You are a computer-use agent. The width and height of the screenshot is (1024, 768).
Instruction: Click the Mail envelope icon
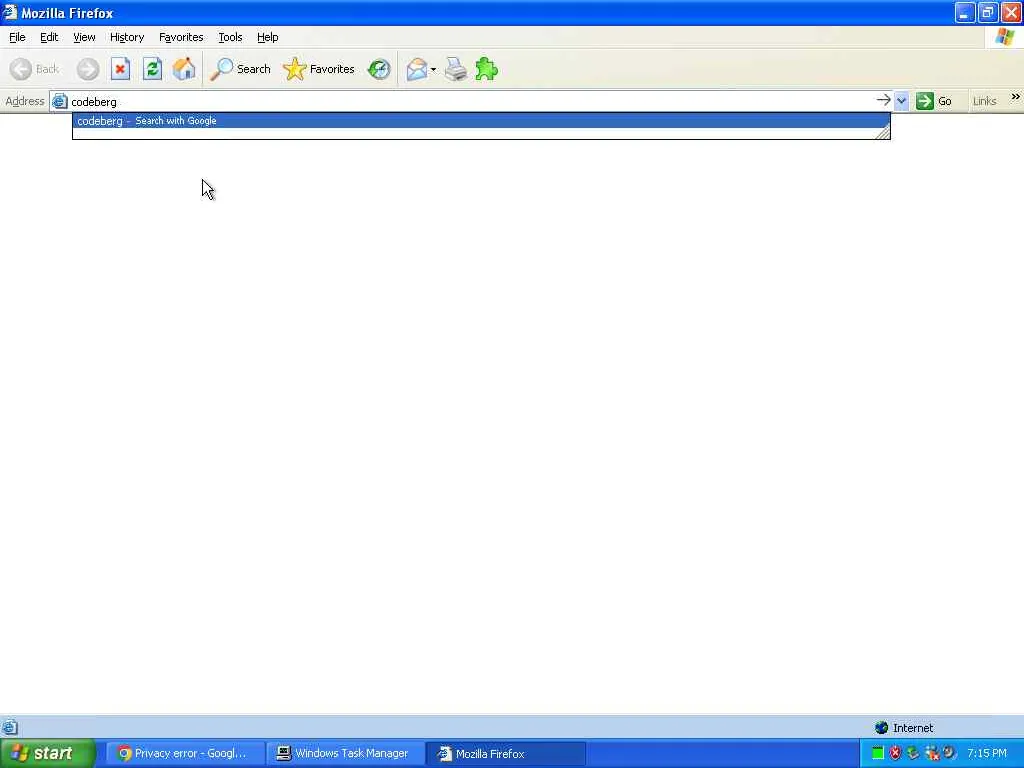pos(417,69)
